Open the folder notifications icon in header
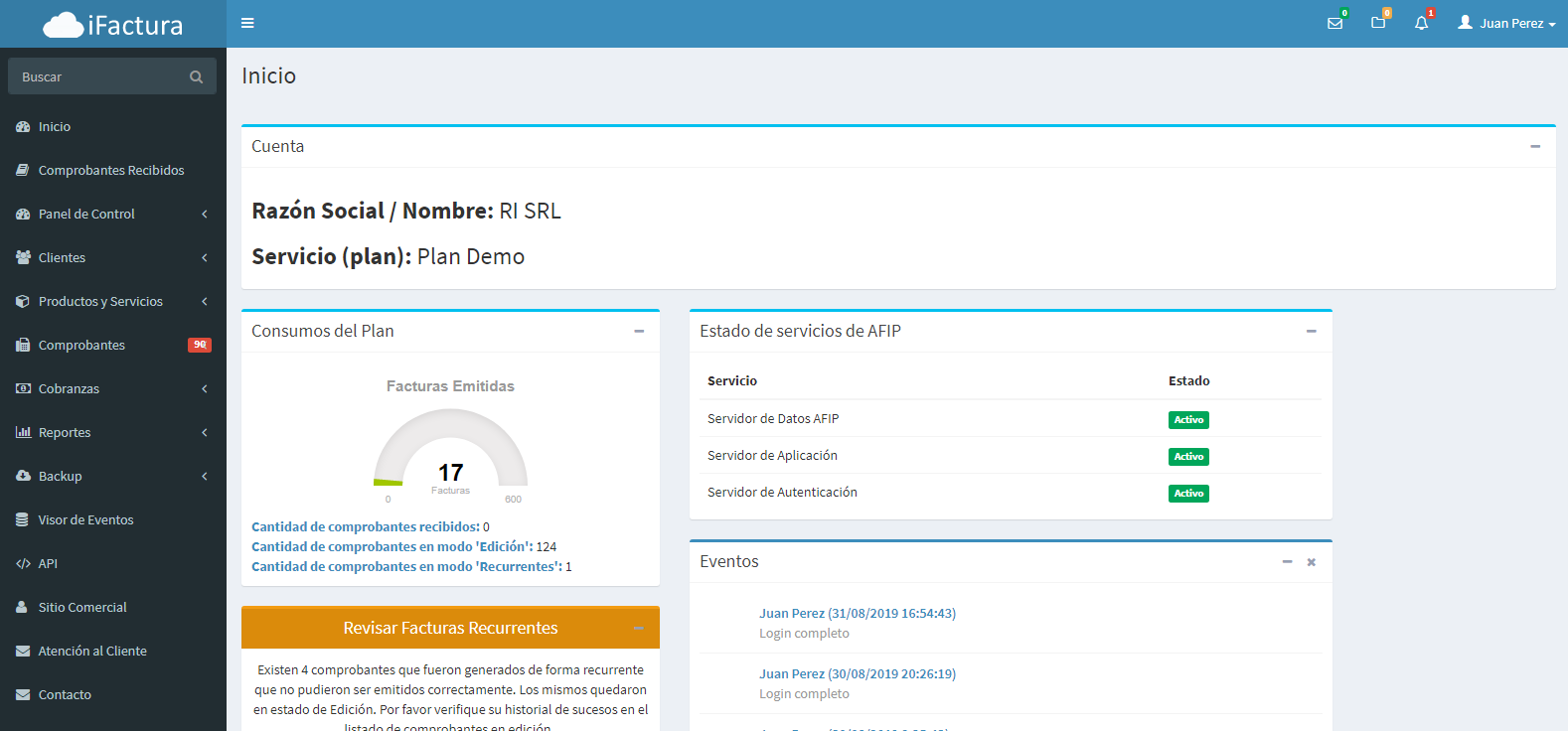The height and width of the screenshot is (731, 1568). click(x=1378, y=23)
